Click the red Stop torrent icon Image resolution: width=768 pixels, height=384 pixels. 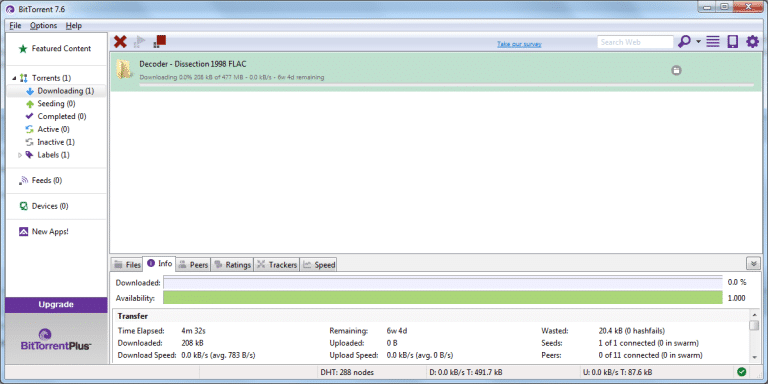[x=160, y=42]
